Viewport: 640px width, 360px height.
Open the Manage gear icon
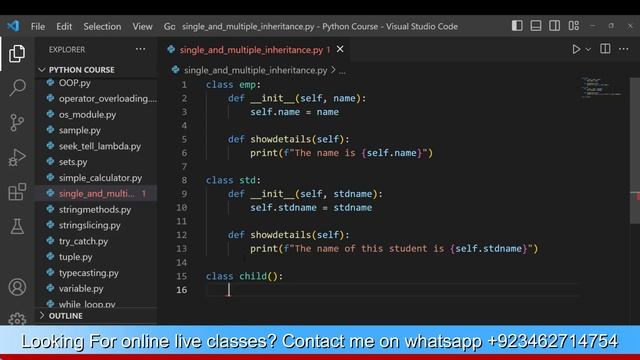click(17, 319)
